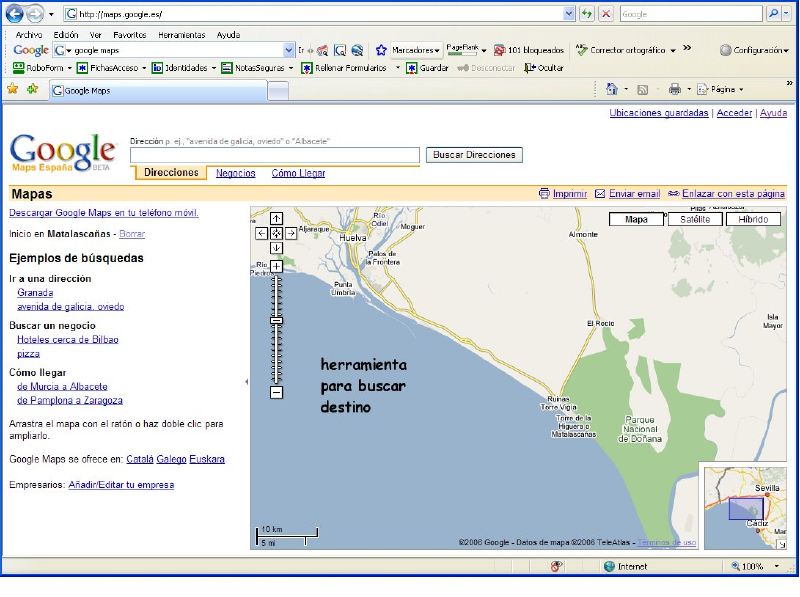
Task: Open the Corrector ortográfico dropdown arrow
Action: pos(673,51)
